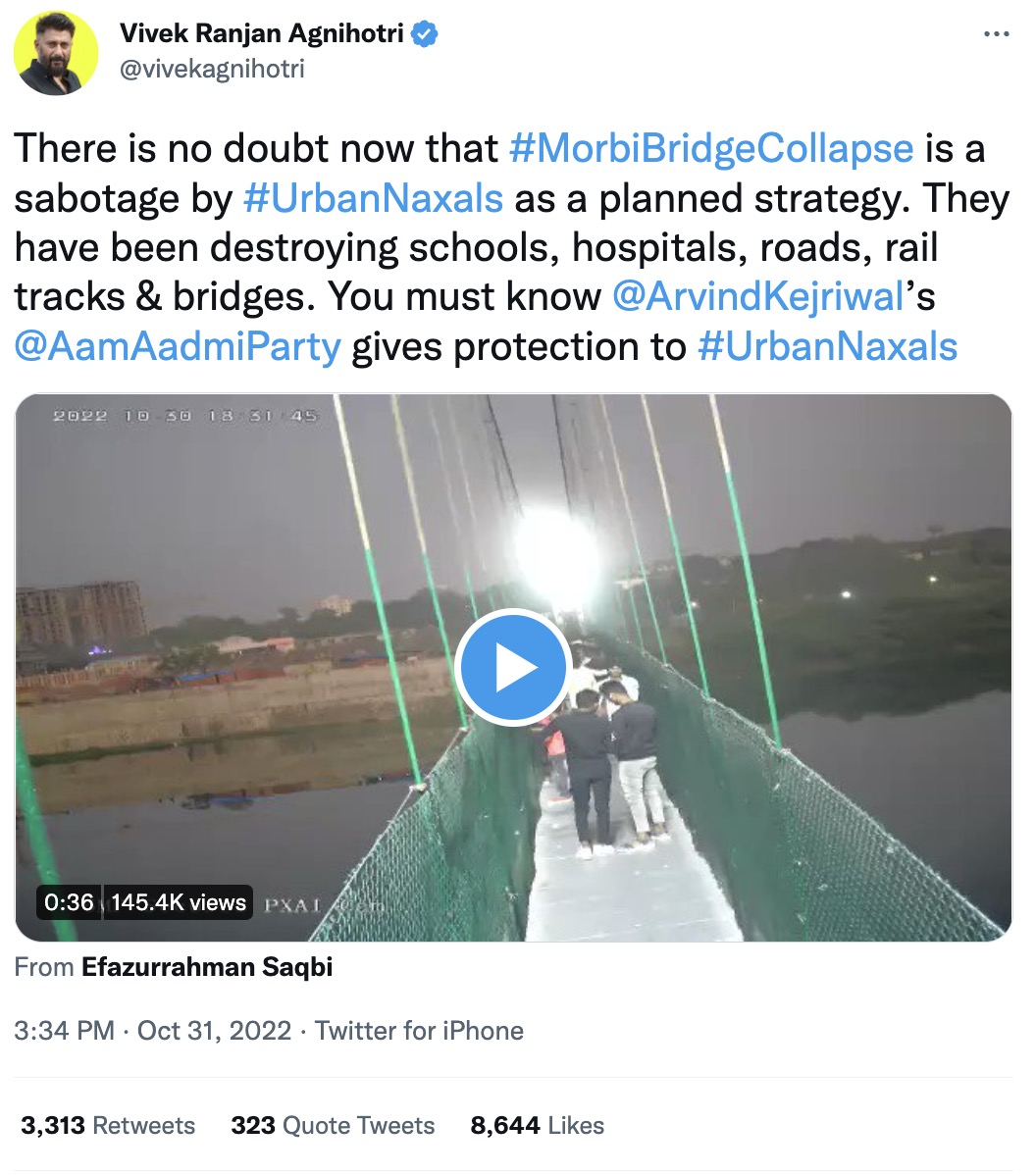
Task: View the 323 Quote Tweets
Action: click(x=333, y=1125)
